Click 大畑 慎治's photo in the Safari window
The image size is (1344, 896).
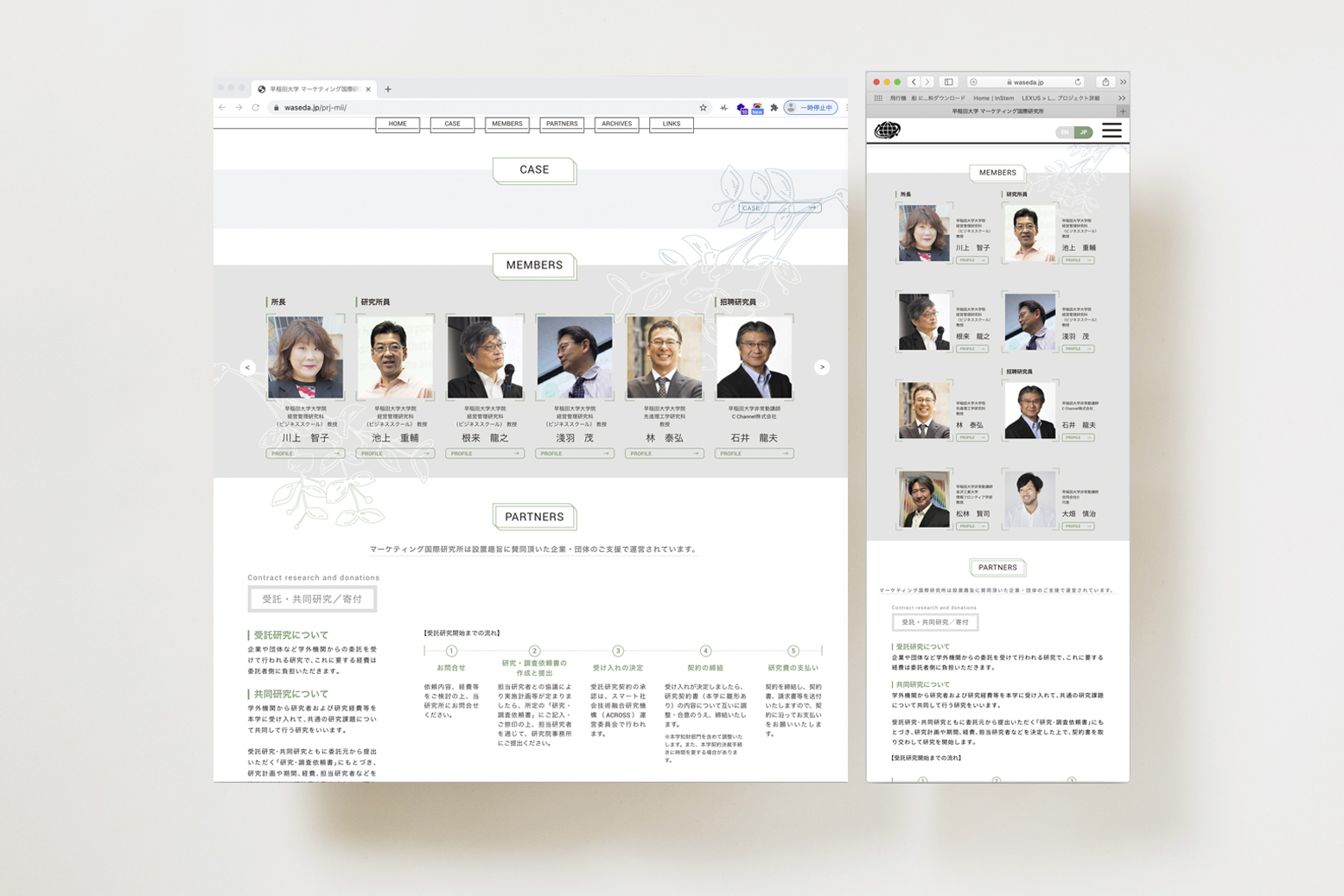[1030, 499]
